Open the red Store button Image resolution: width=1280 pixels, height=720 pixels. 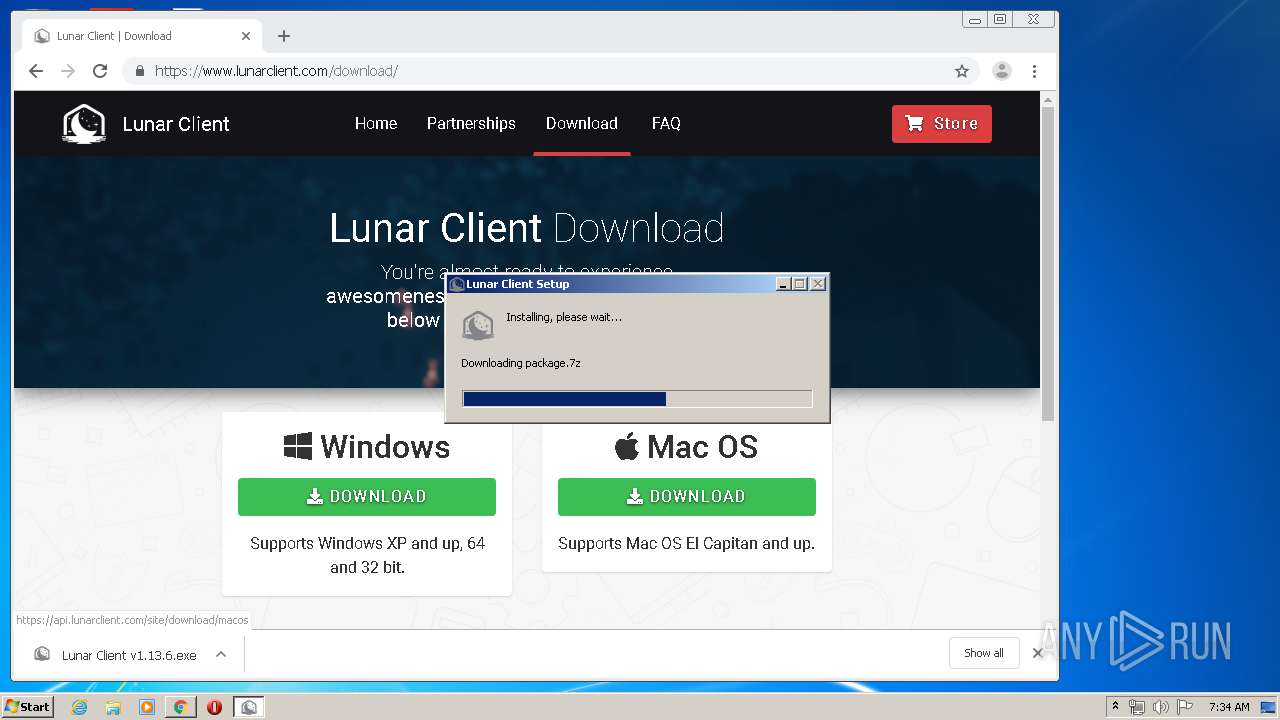point(942,124)
